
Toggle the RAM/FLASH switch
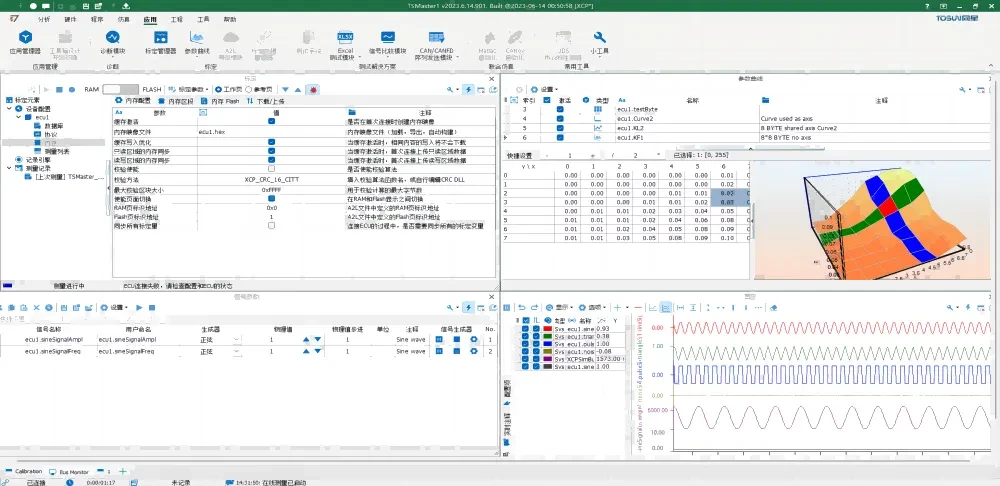120,89
